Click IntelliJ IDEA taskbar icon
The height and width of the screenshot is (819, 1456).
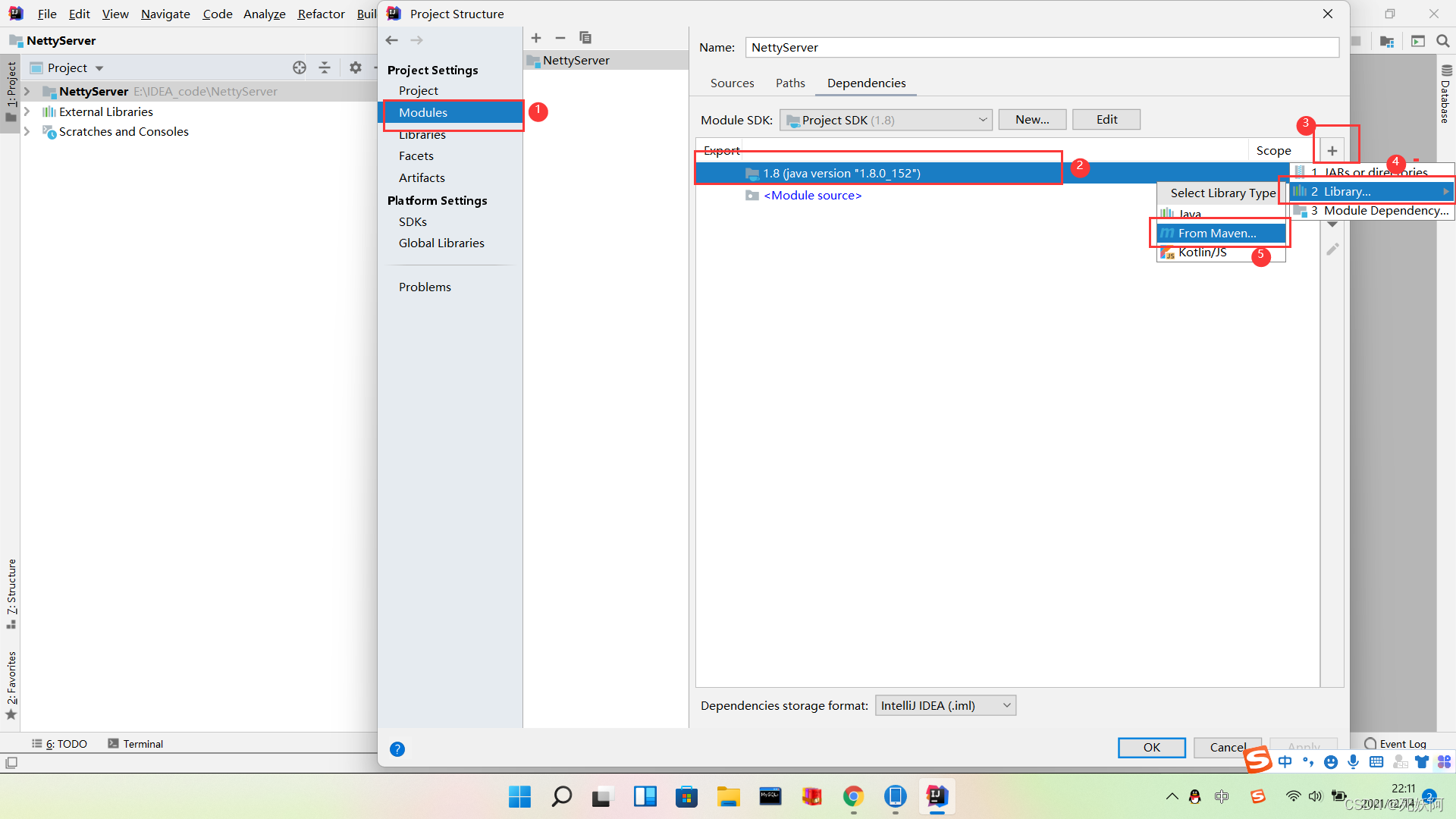[x=937, y=796]
